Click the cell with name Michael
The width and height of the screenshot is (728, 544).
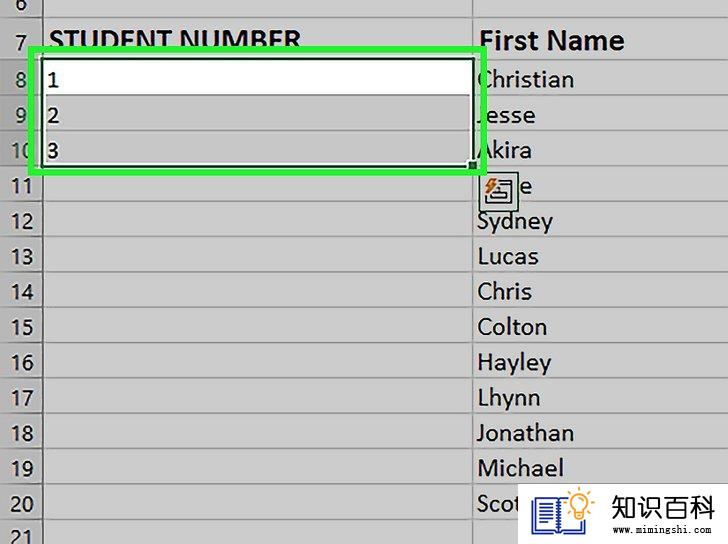pyautogui.click(x=601, y=466)
